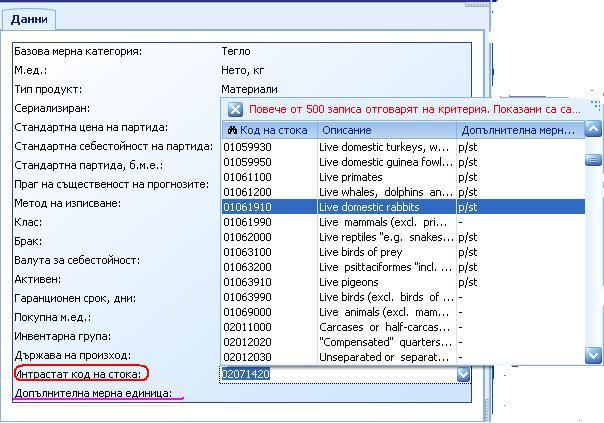Click the Активен label

[x=37, y=279]
